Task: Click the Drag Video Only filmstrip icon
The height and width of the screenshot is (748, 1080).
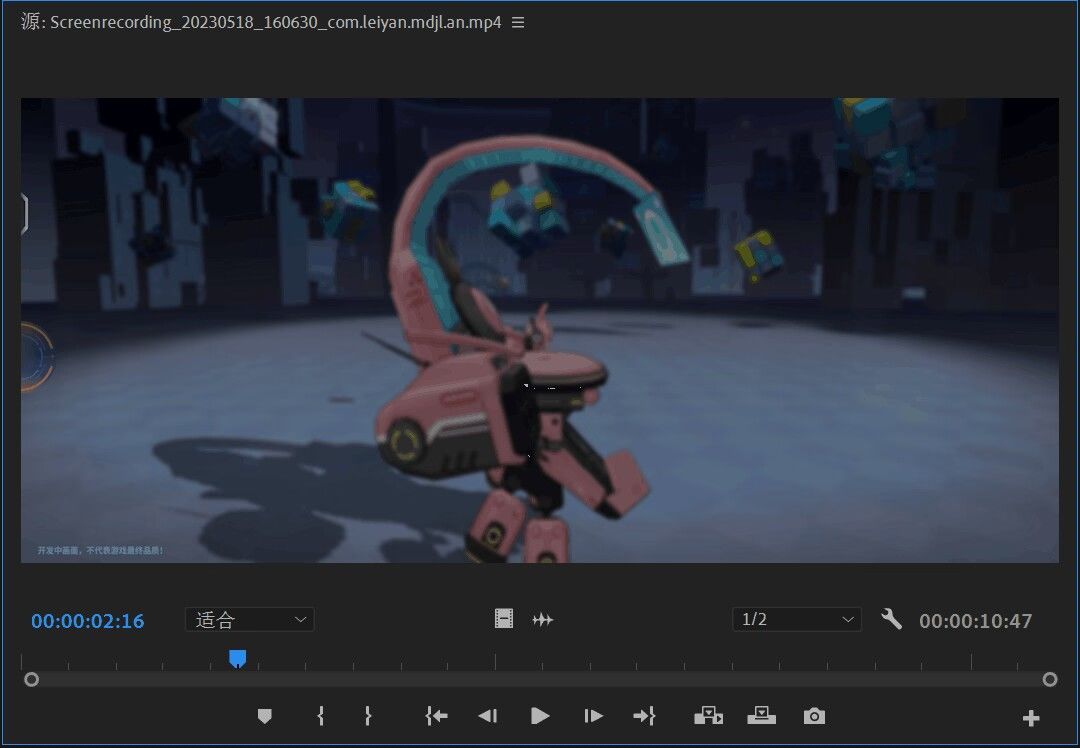Action: (503, 619)
